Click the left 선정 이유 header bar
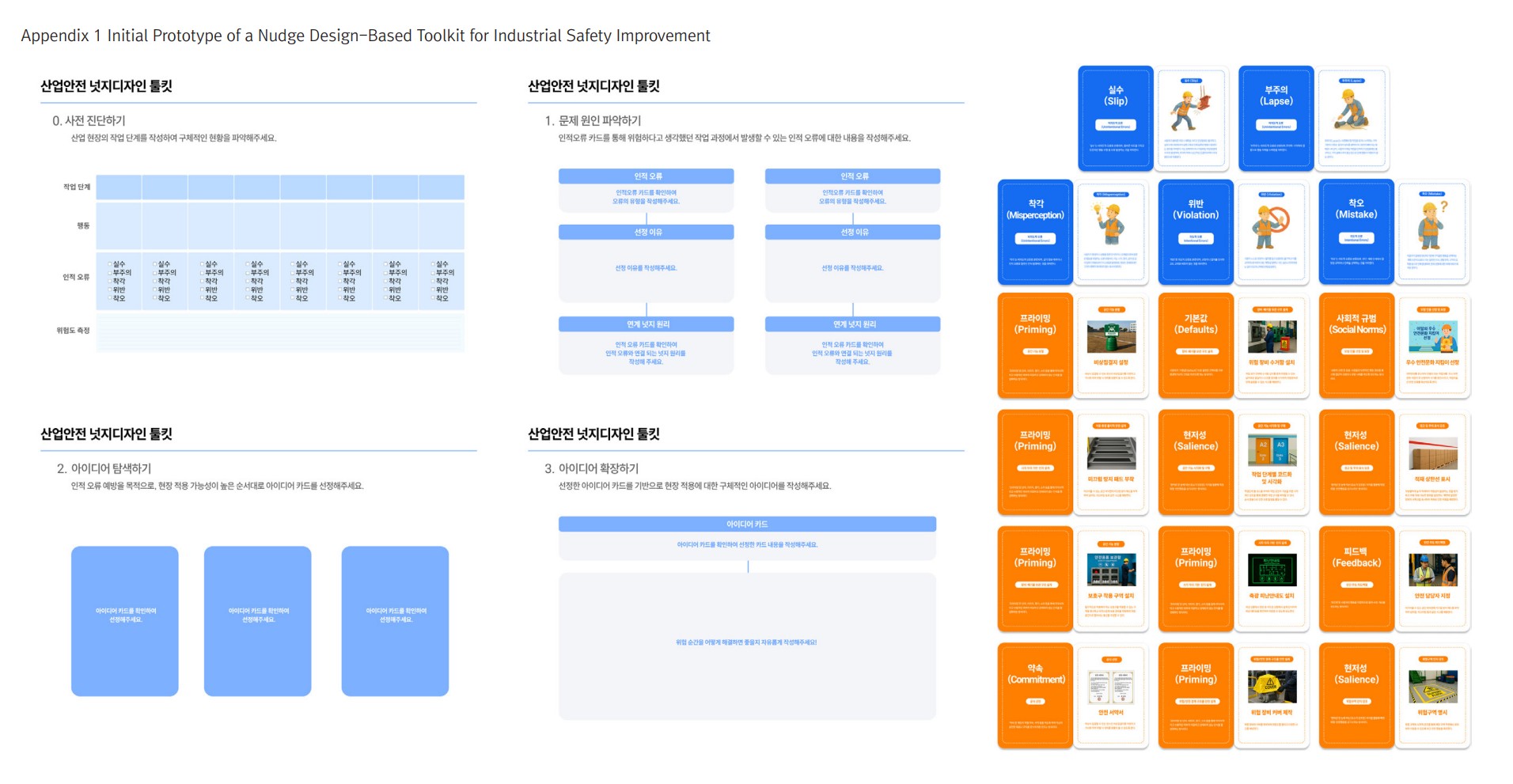 (646, 232)
